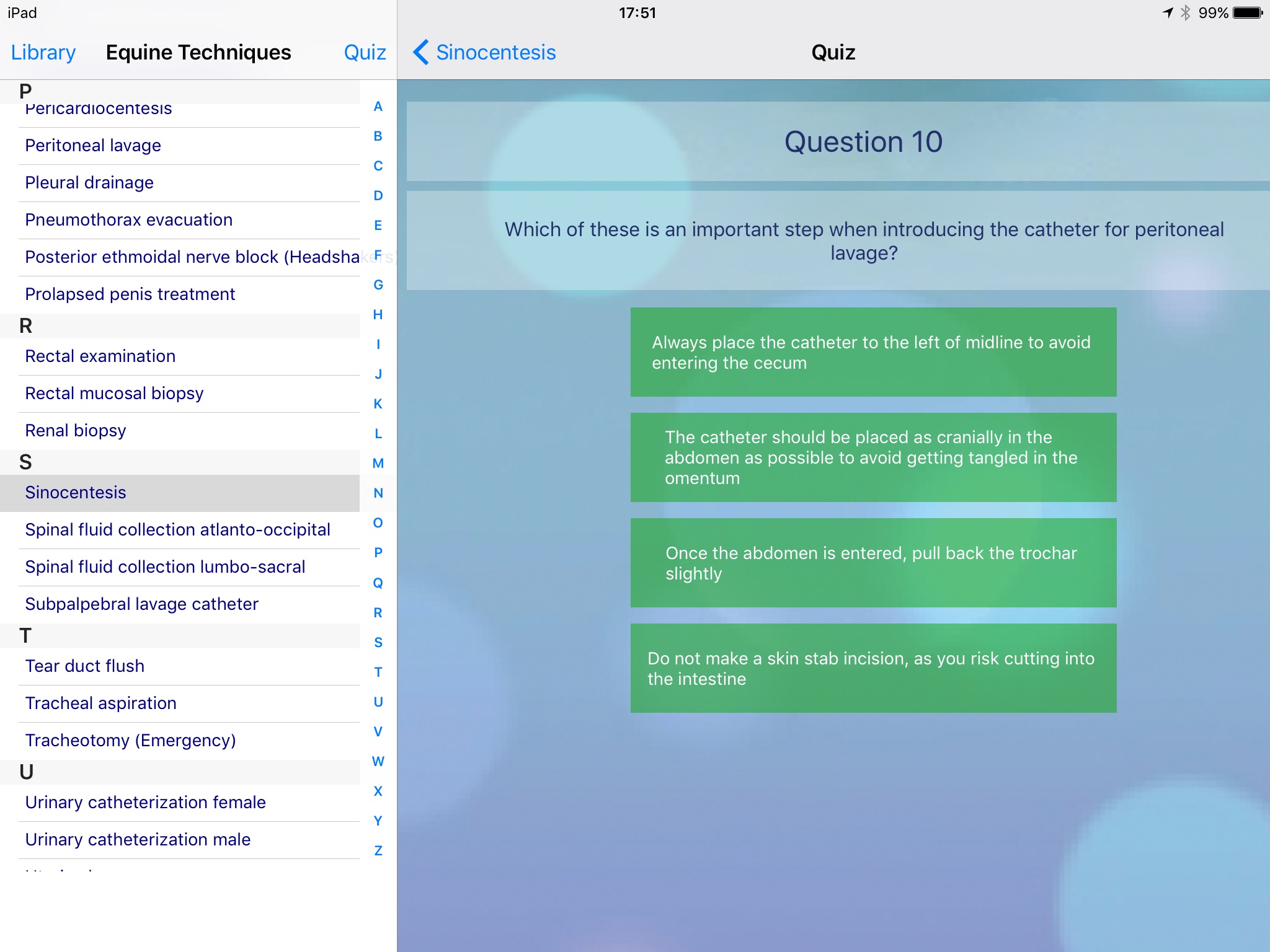The image size is (1270, 952).
Task: Select the Library menu item
Action: [x=42, y=51]
